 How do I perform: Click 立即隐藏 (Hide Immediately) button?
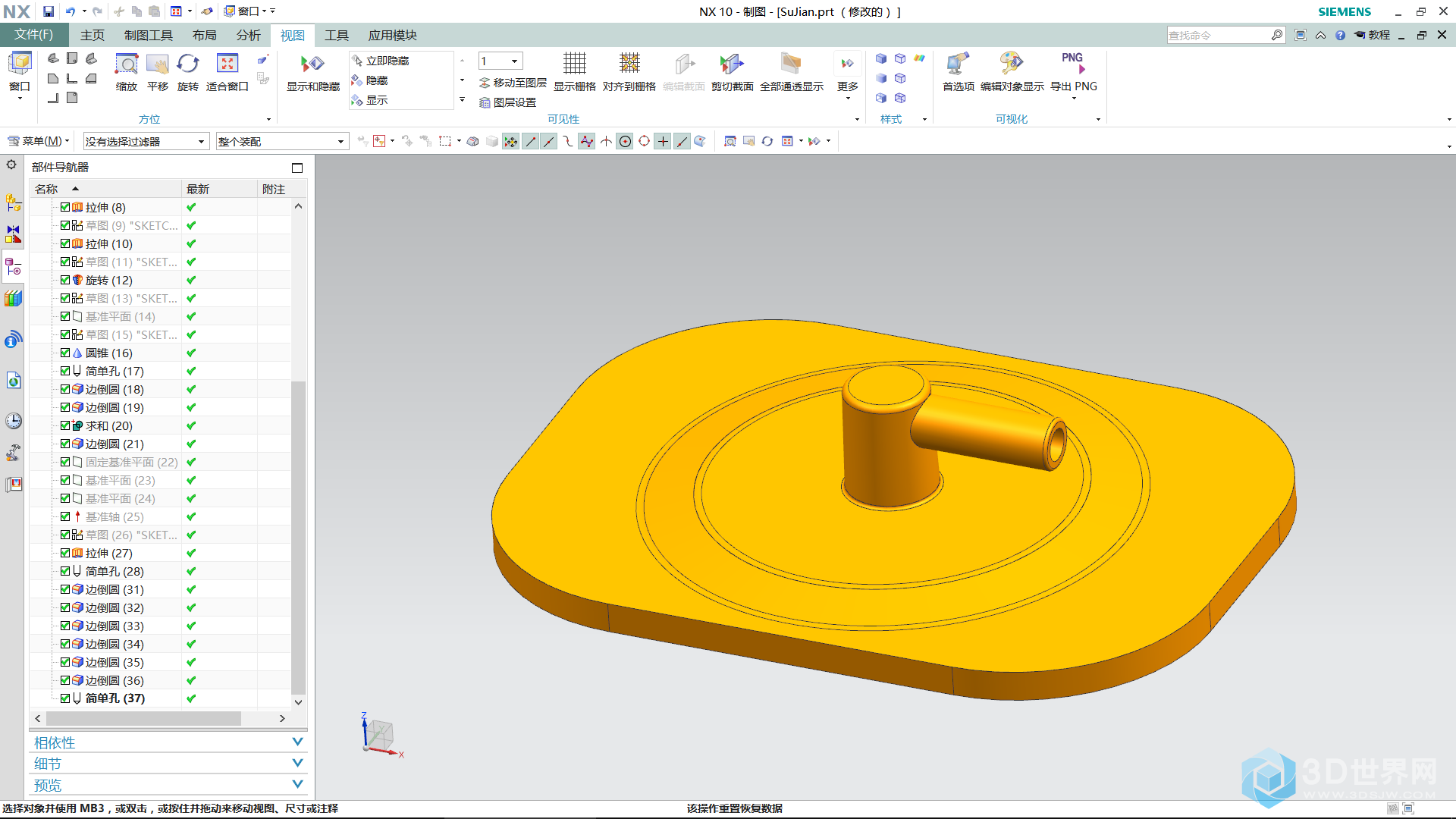coord(380,61)
